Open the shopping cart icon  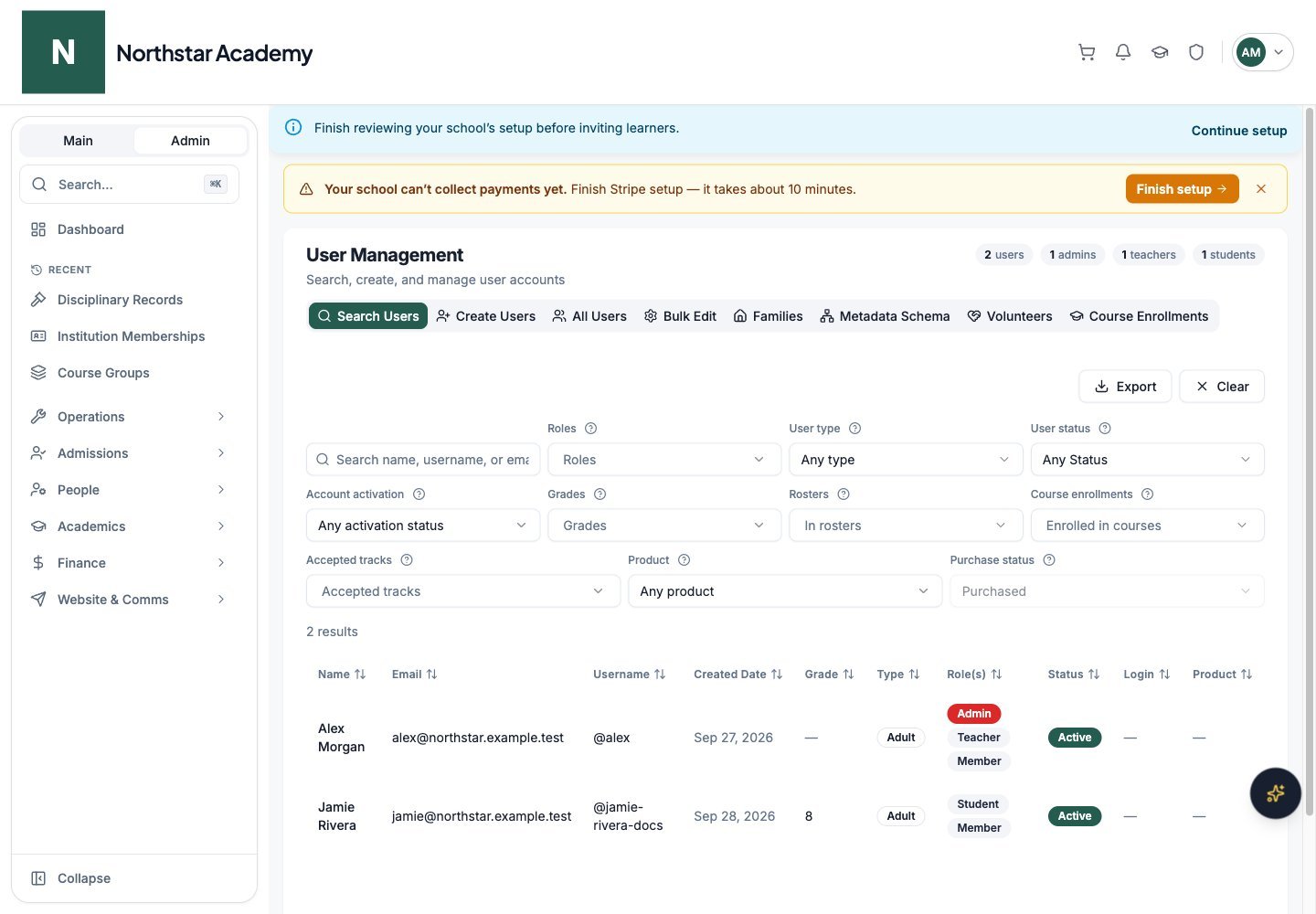click(1087, 52)
